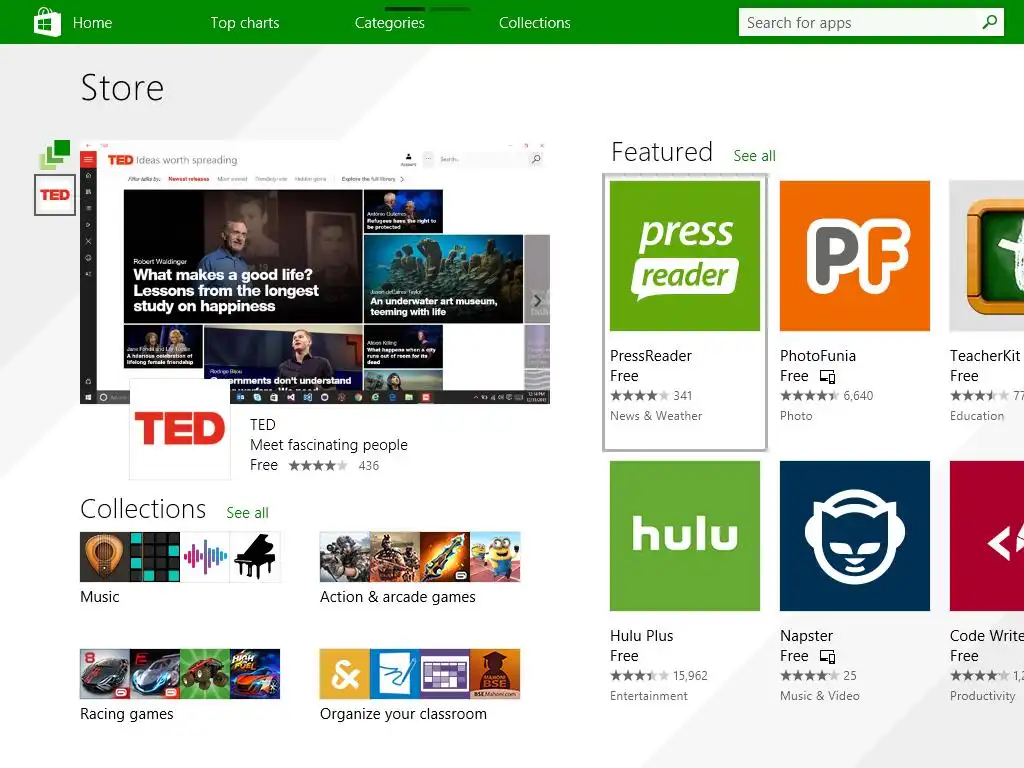The width and height of the screenshot is (1024, 768).
Task: Open Organize your classroom collection
Action: (x=404, y=714)
